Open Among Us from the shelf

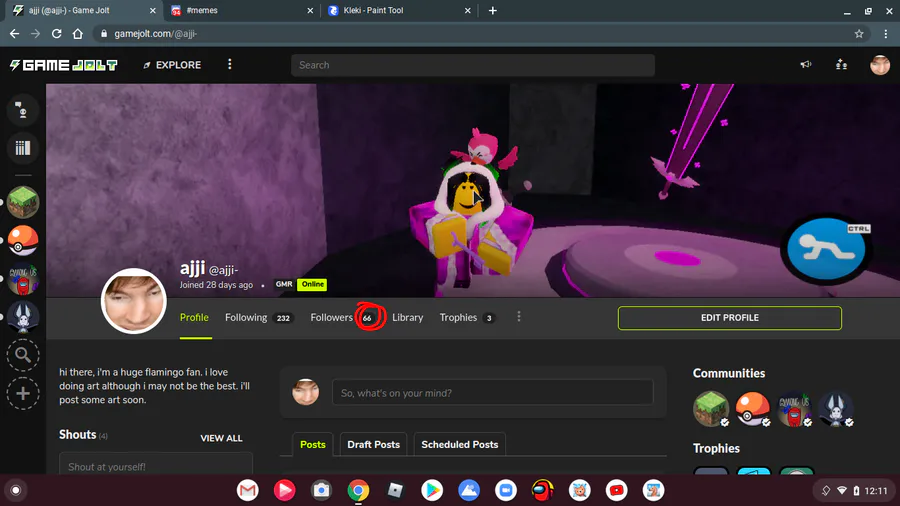(x=542, y=491)
